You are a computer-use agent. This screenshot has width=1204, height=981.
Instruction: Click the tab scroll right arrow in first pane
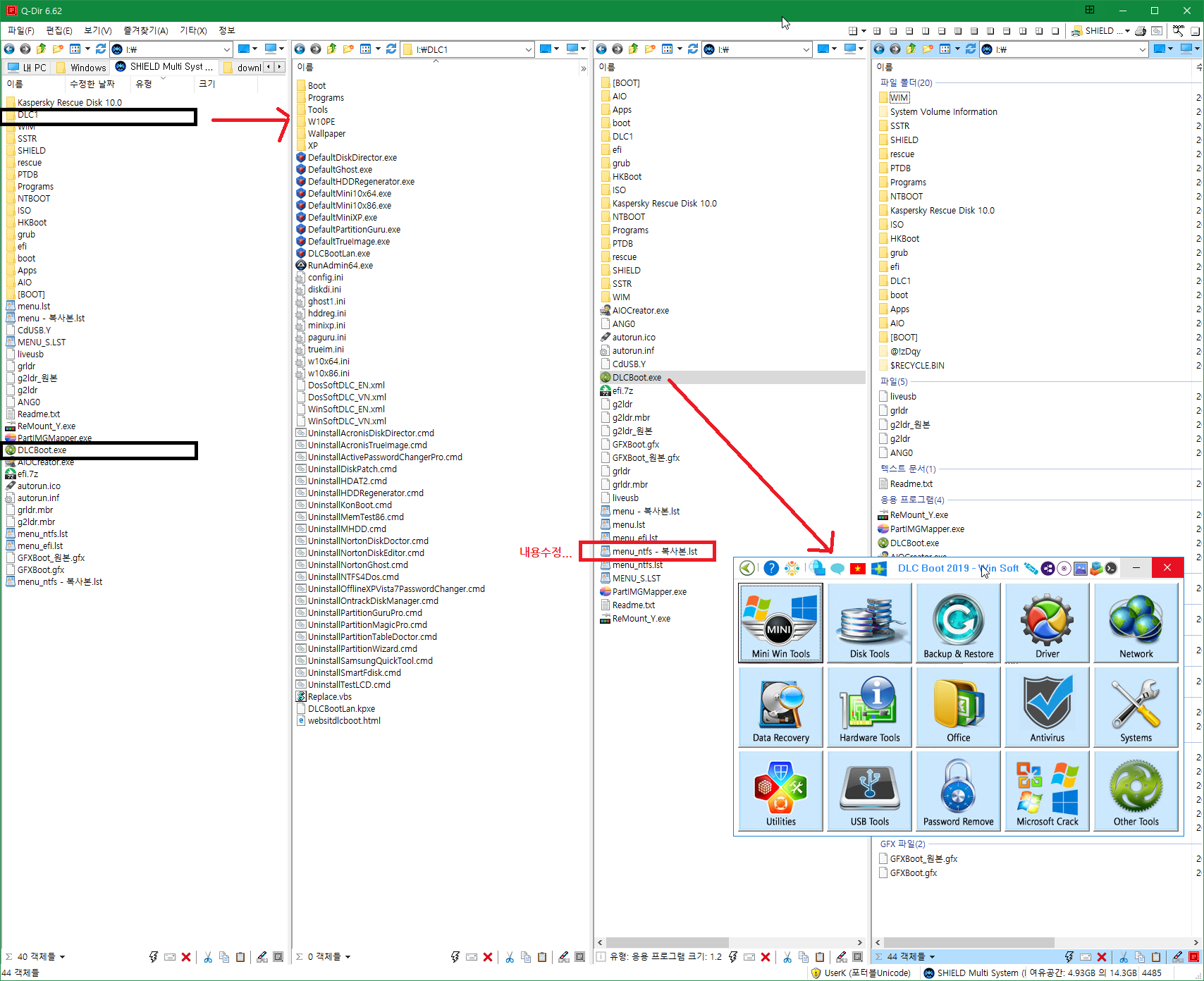(279, 67)
